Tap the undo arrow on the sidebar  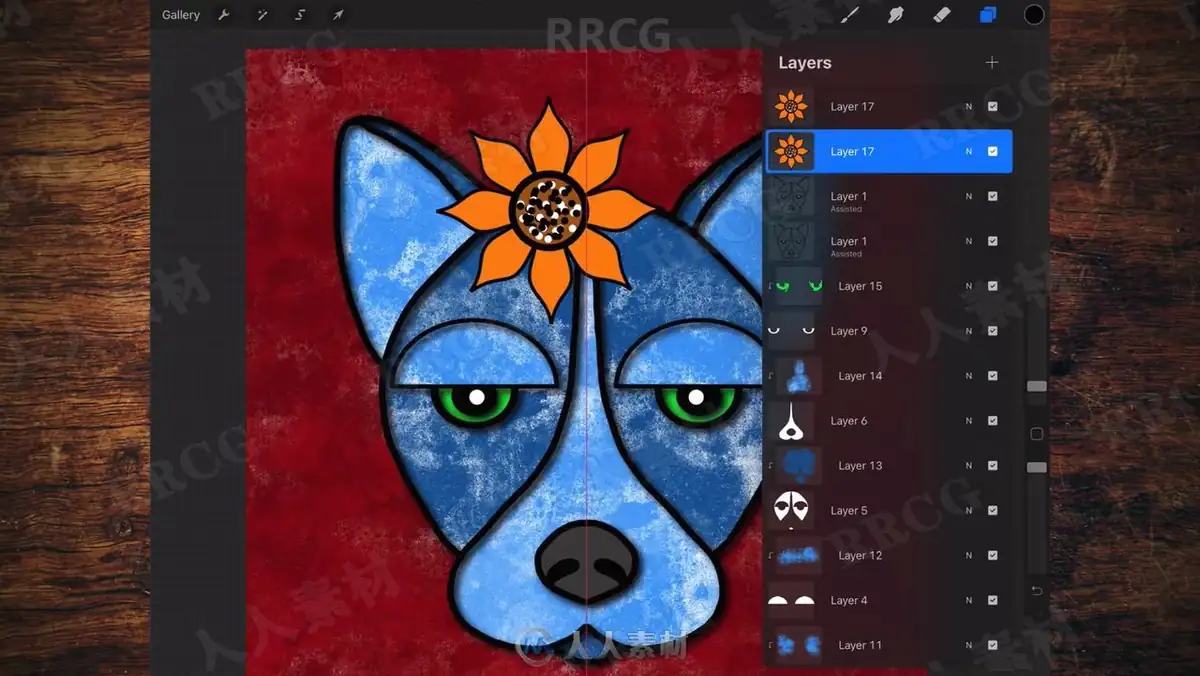1037,591
